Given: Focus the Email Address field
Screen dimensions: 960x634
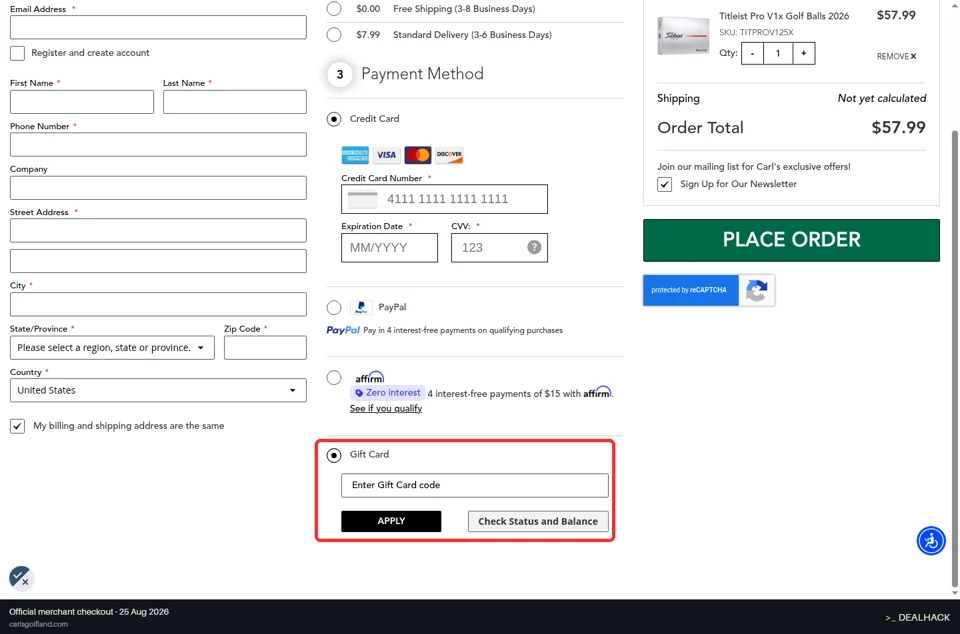Looking at the screenshot, I should tap(158, 28).
